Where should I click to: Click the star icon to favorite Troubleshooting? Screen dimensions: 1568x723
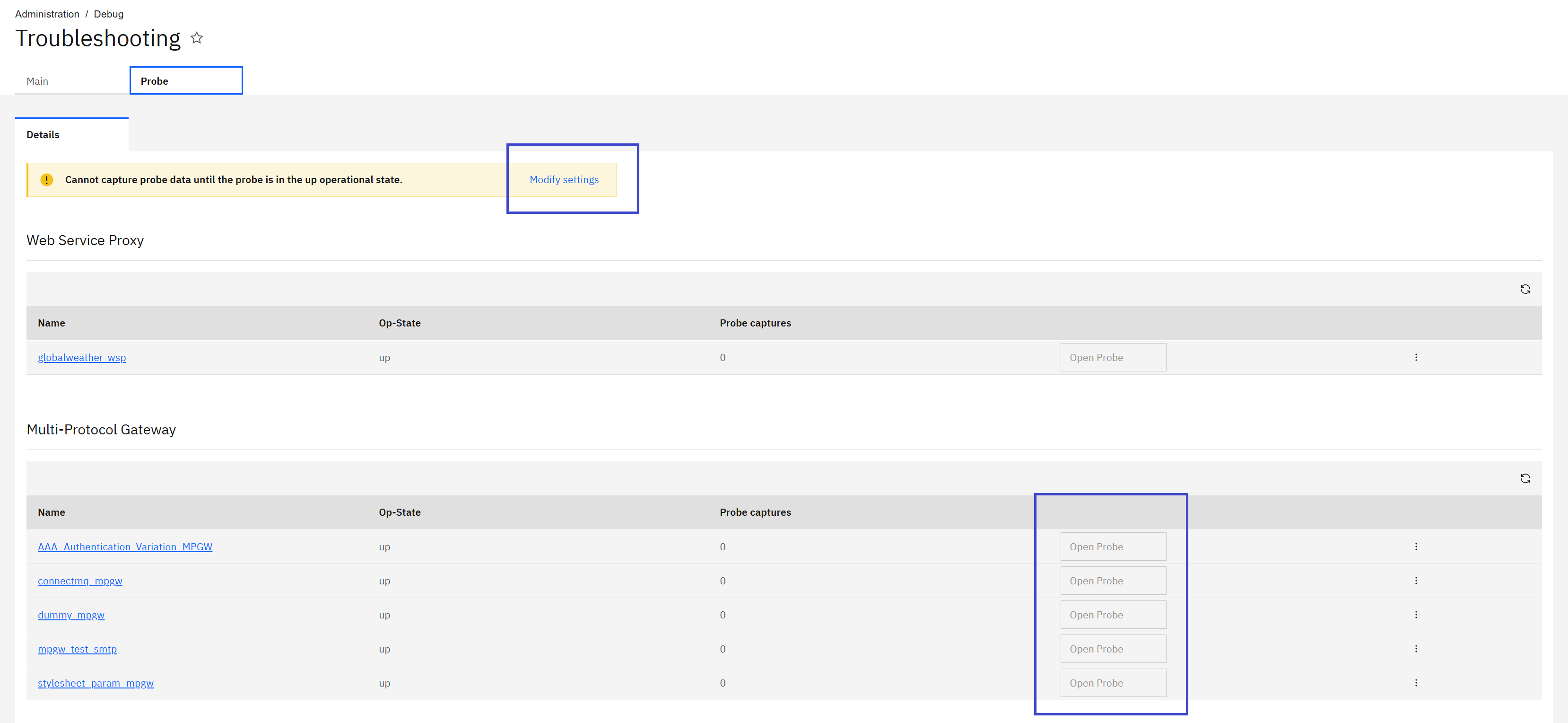[196, 38]
